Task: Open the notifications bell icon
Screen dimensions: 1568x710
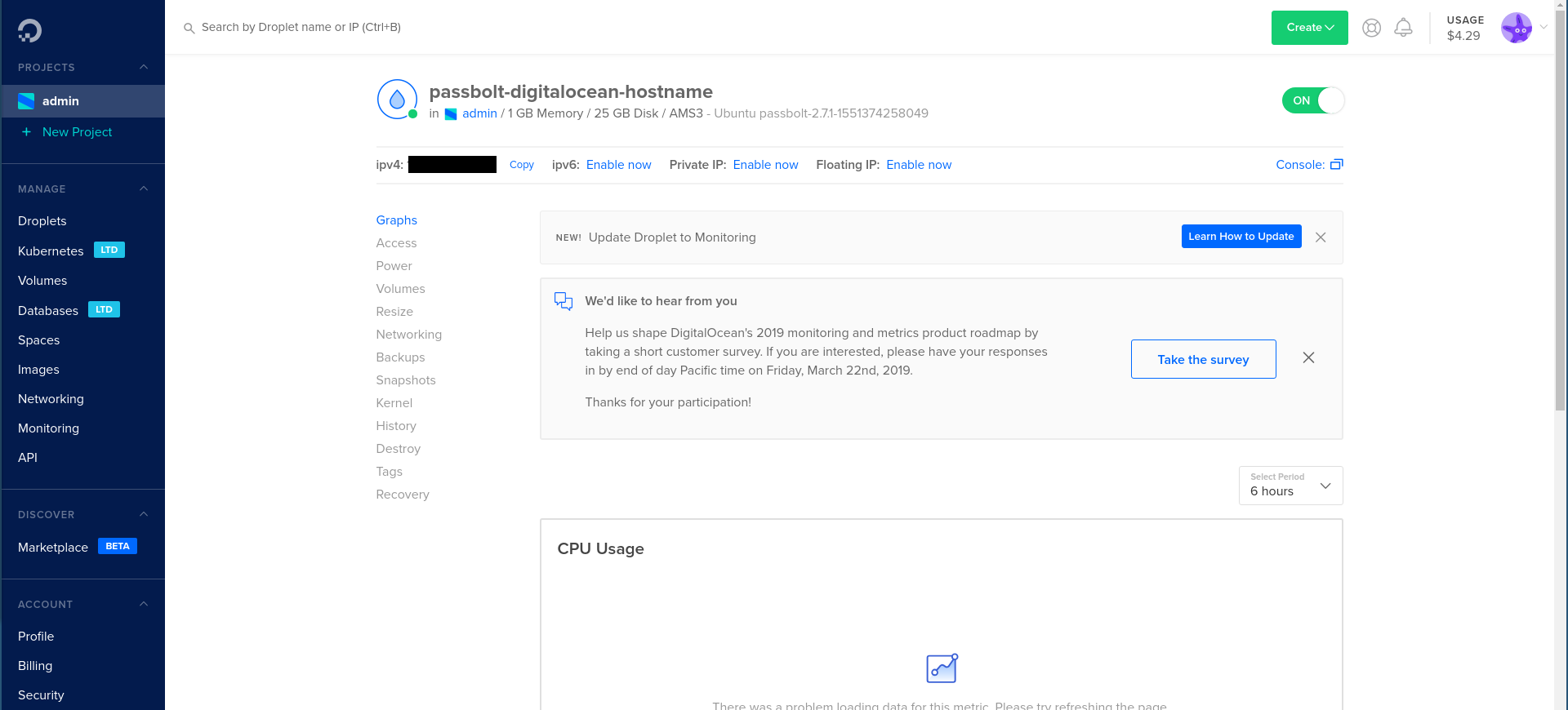Action: pos(1403,28)
